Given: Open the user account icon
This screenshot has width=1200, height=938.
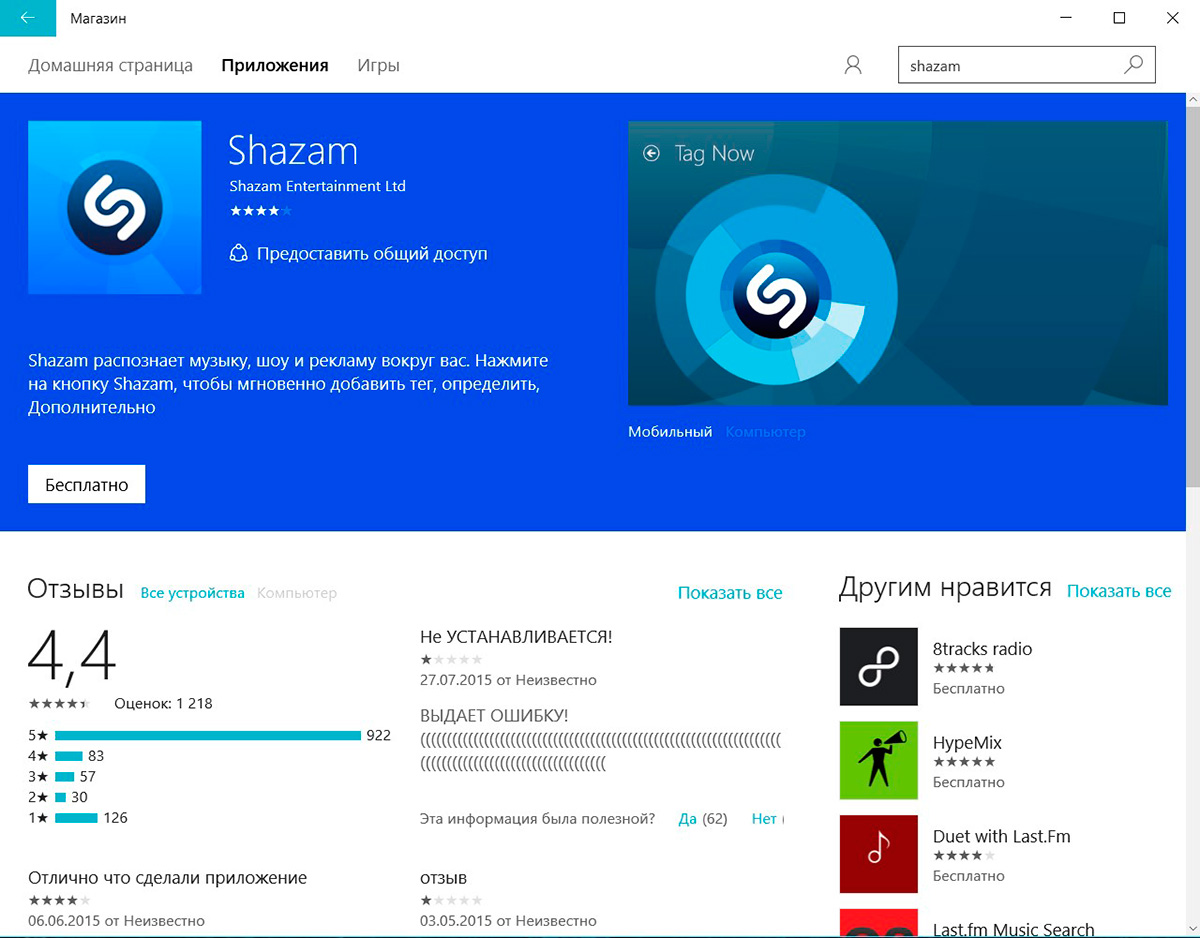Looking at the screenshot, I should [x=853, y=65].
